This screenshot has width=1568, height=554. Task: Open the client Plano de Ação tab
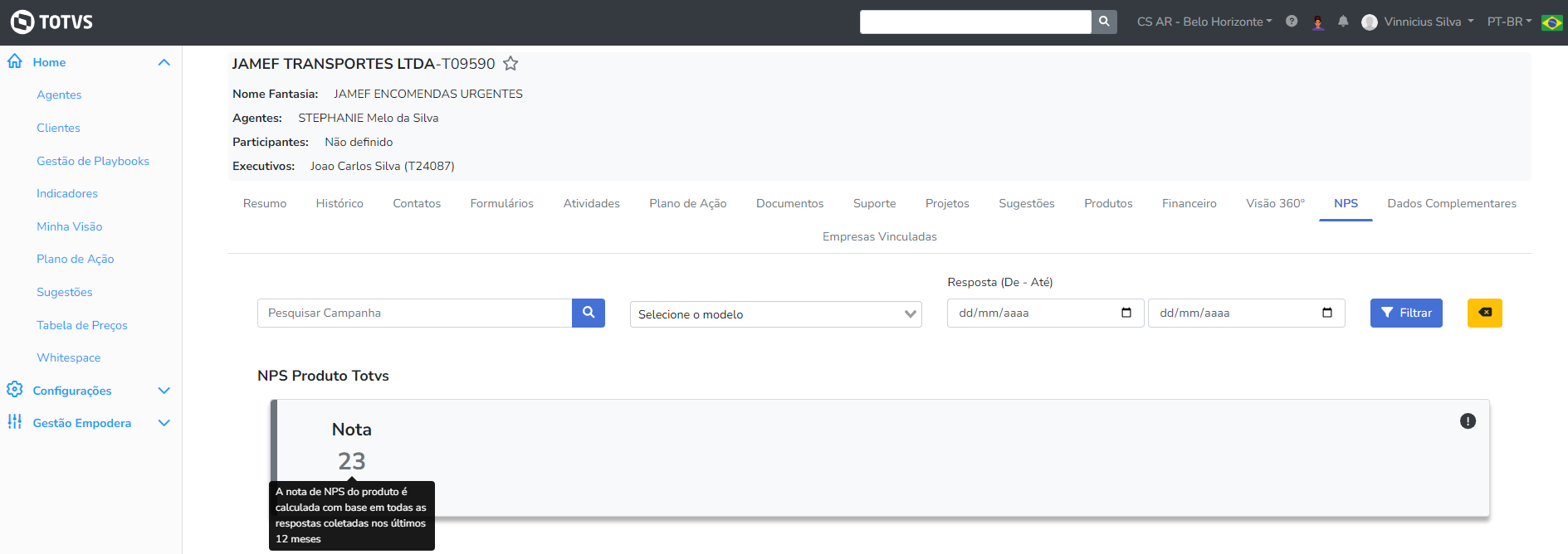pyautogui.click(x=688, y=203)
